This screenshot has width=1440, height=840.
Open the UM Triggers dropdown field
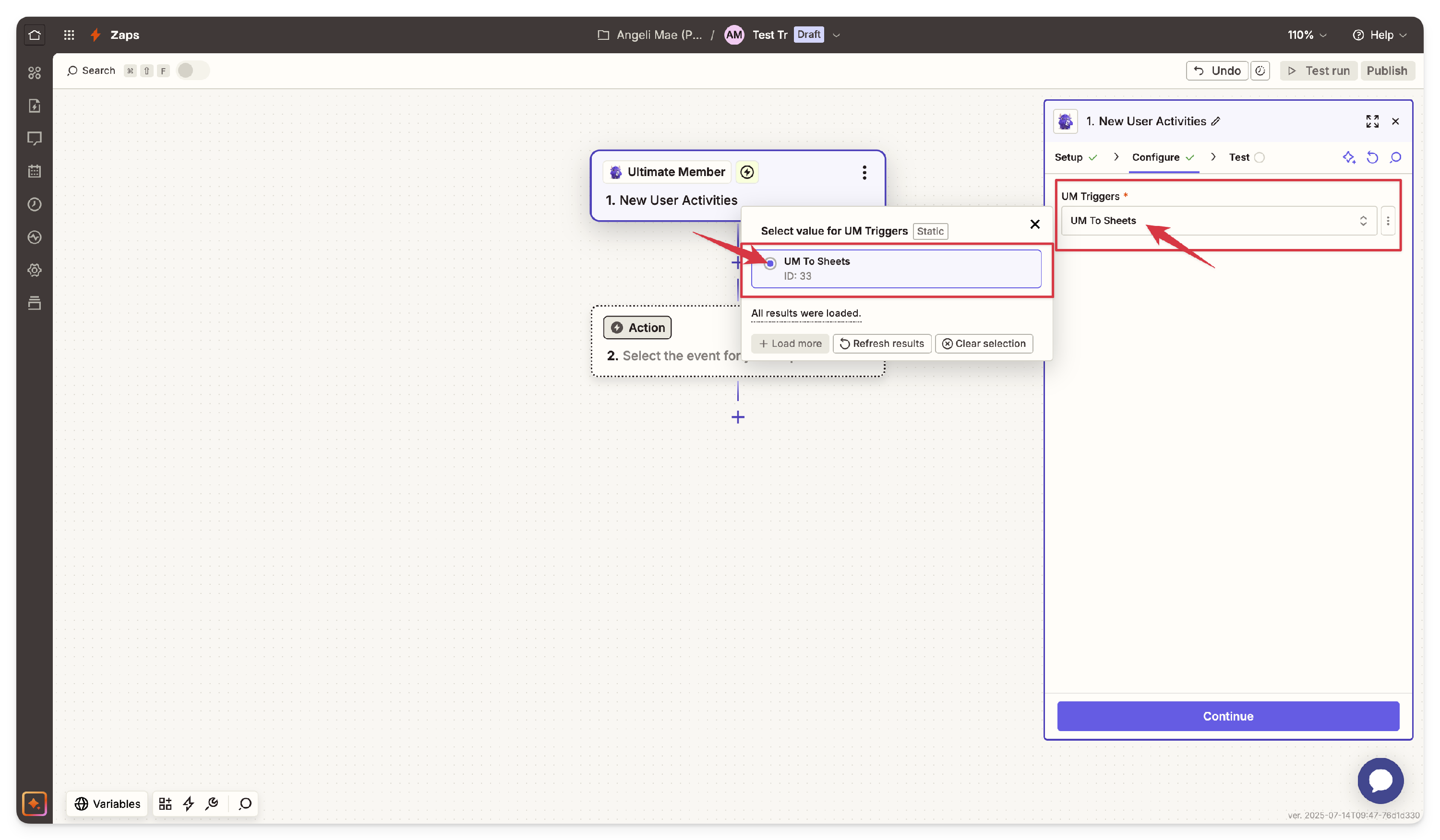coord(1218,220)
